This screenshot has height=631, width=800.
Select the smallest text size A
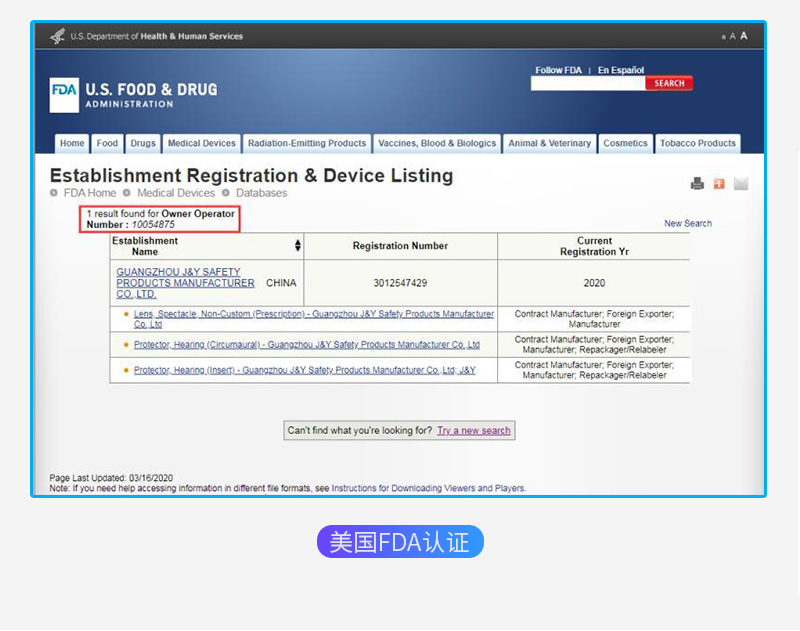tap(723, 37)
